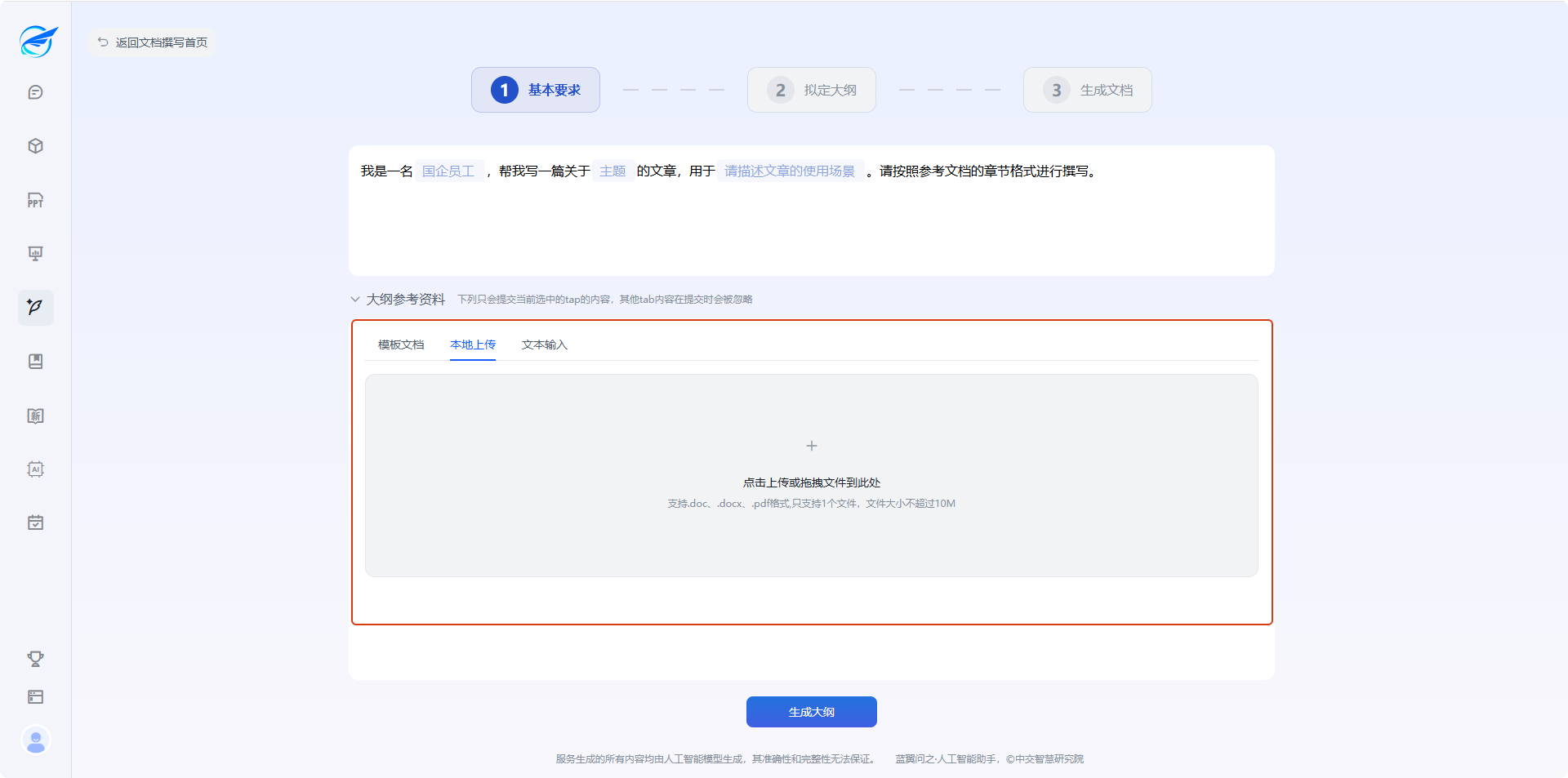This screenshot has height=778, width=1568.
Task: Open the window layout sidebar icon
Action: [x=35, y=697]
